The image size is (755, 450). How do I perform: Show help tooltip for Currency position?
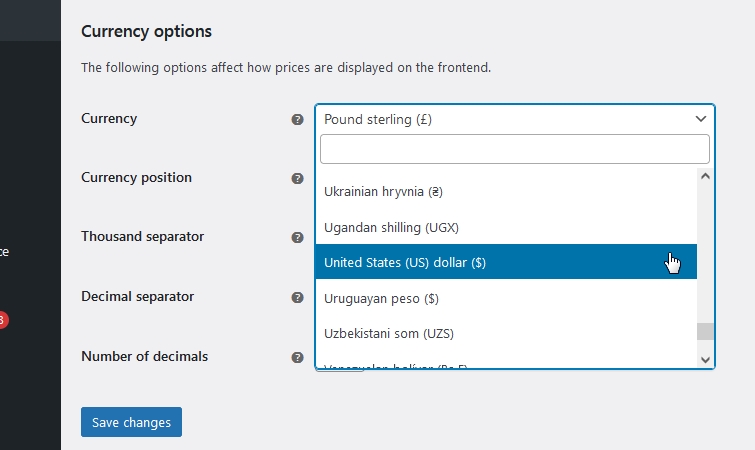tap(298, 179)
